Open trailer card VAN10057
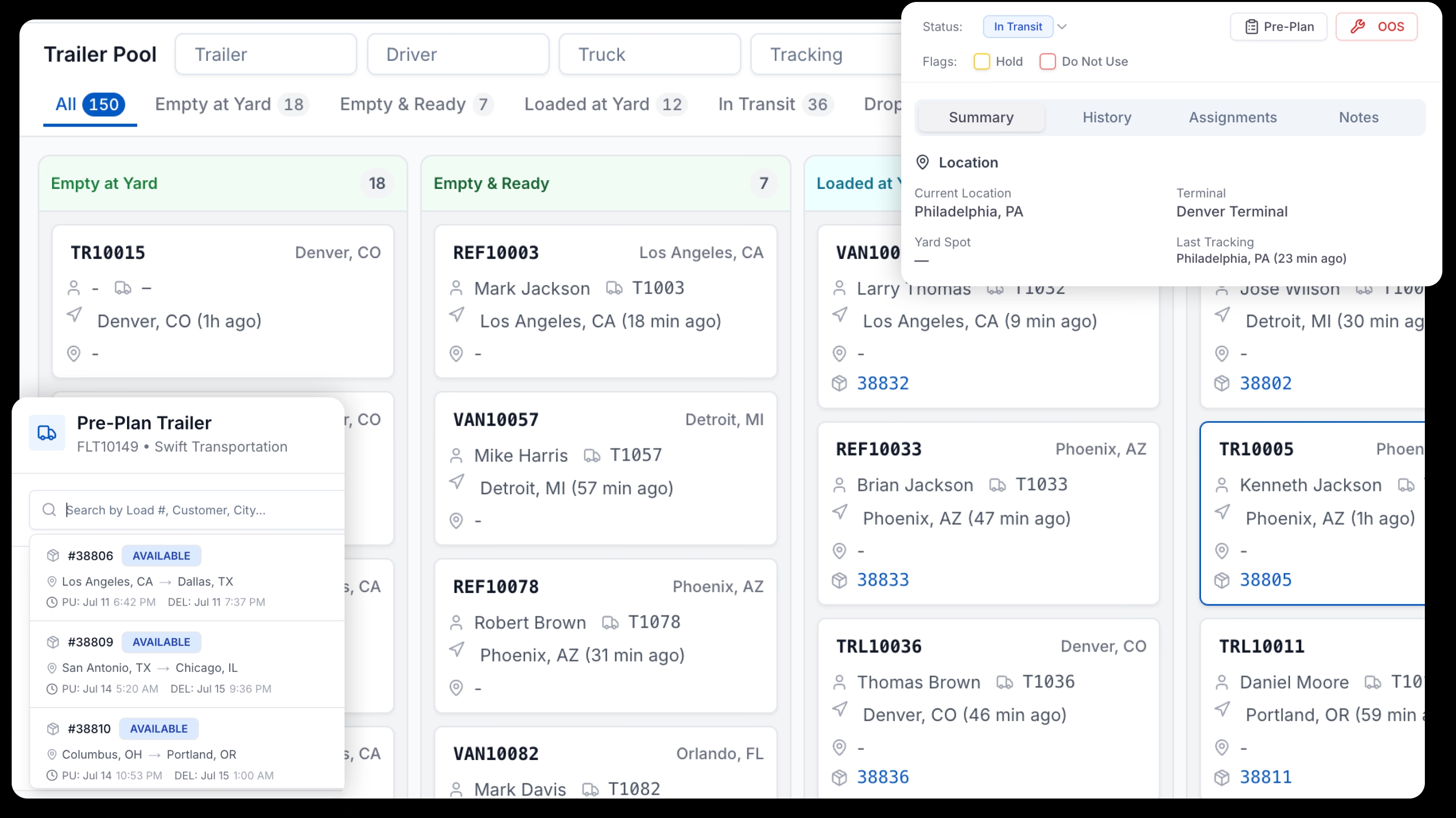Screen dimensions: 1456x818 (605, 468)
